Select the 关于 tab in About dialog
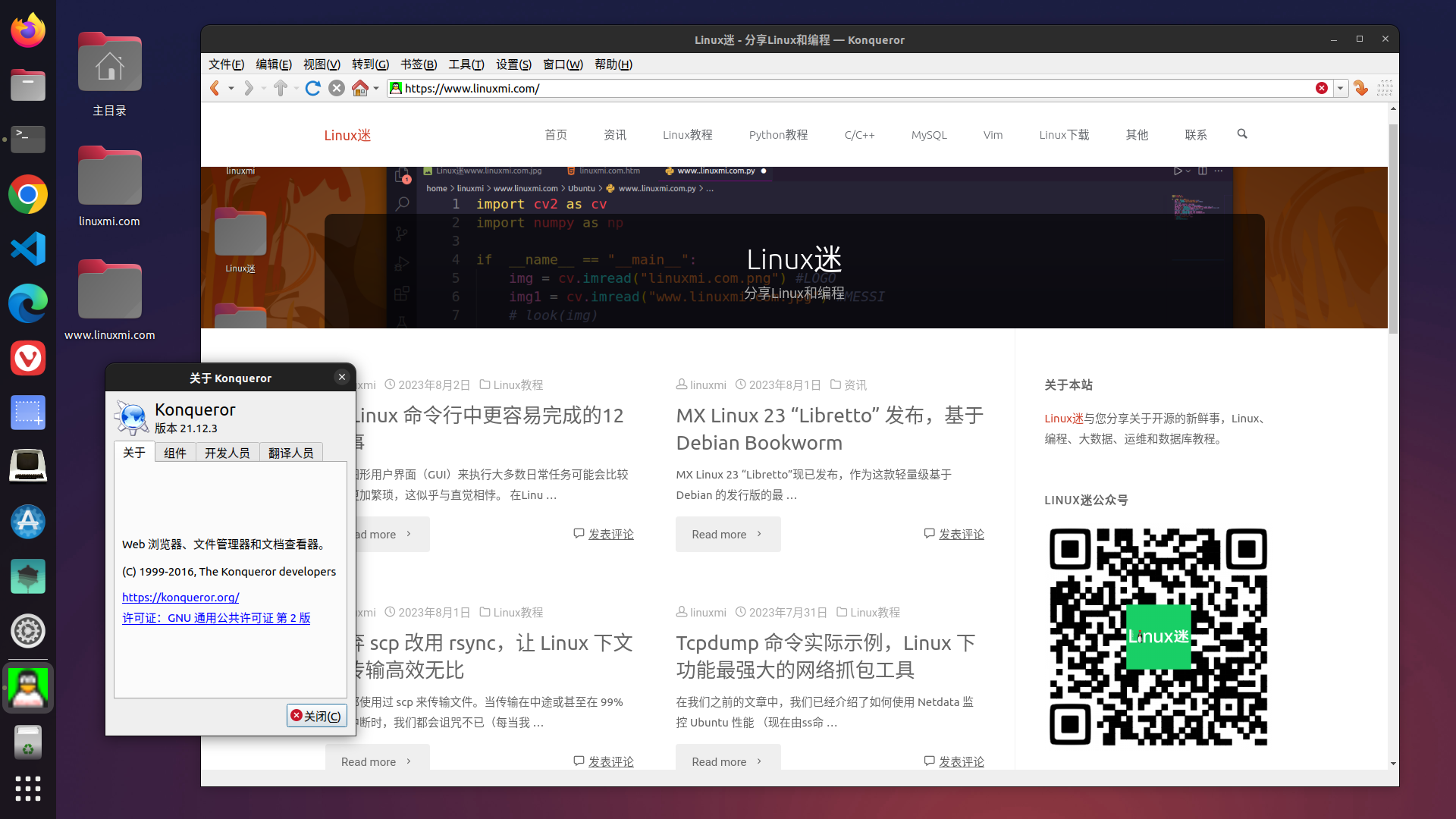 coord(134,452)
